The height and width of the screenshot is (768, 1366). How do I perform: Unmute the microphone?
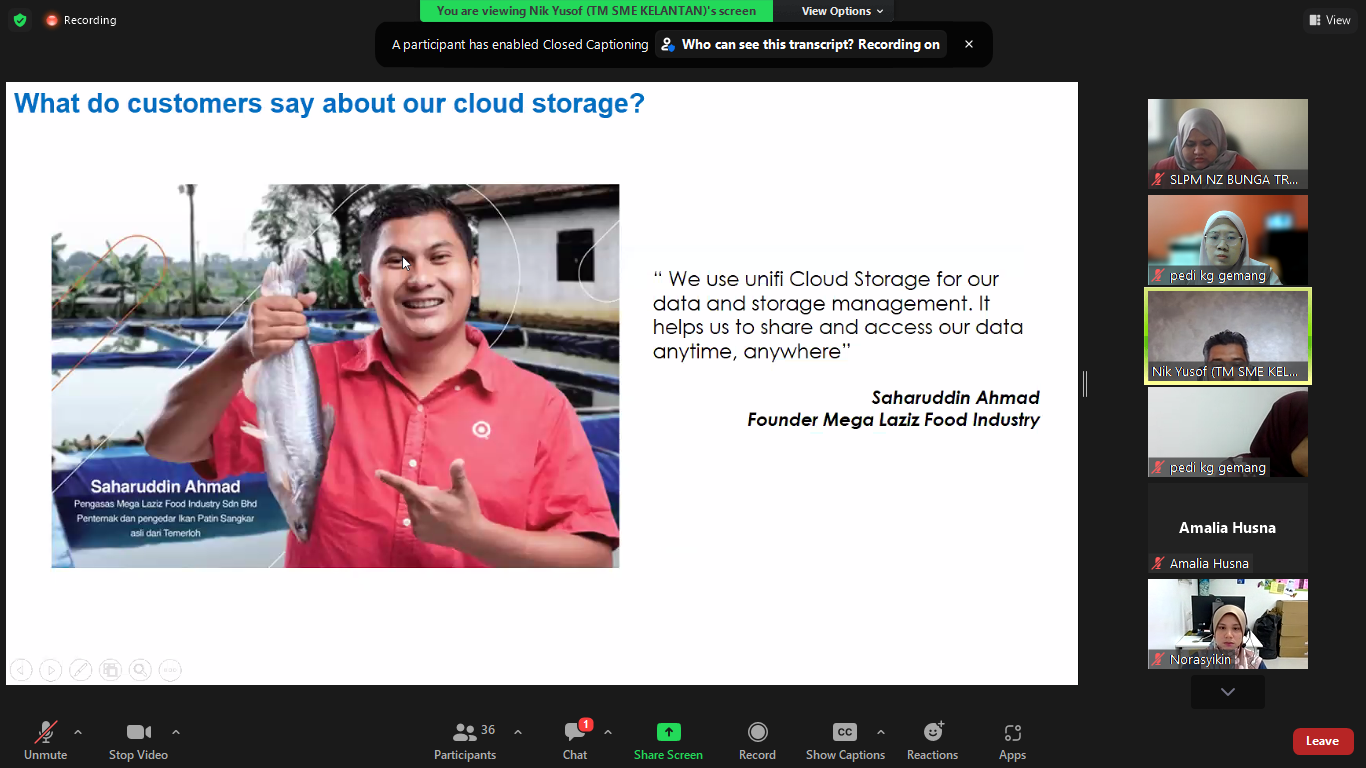pos(45,741)
